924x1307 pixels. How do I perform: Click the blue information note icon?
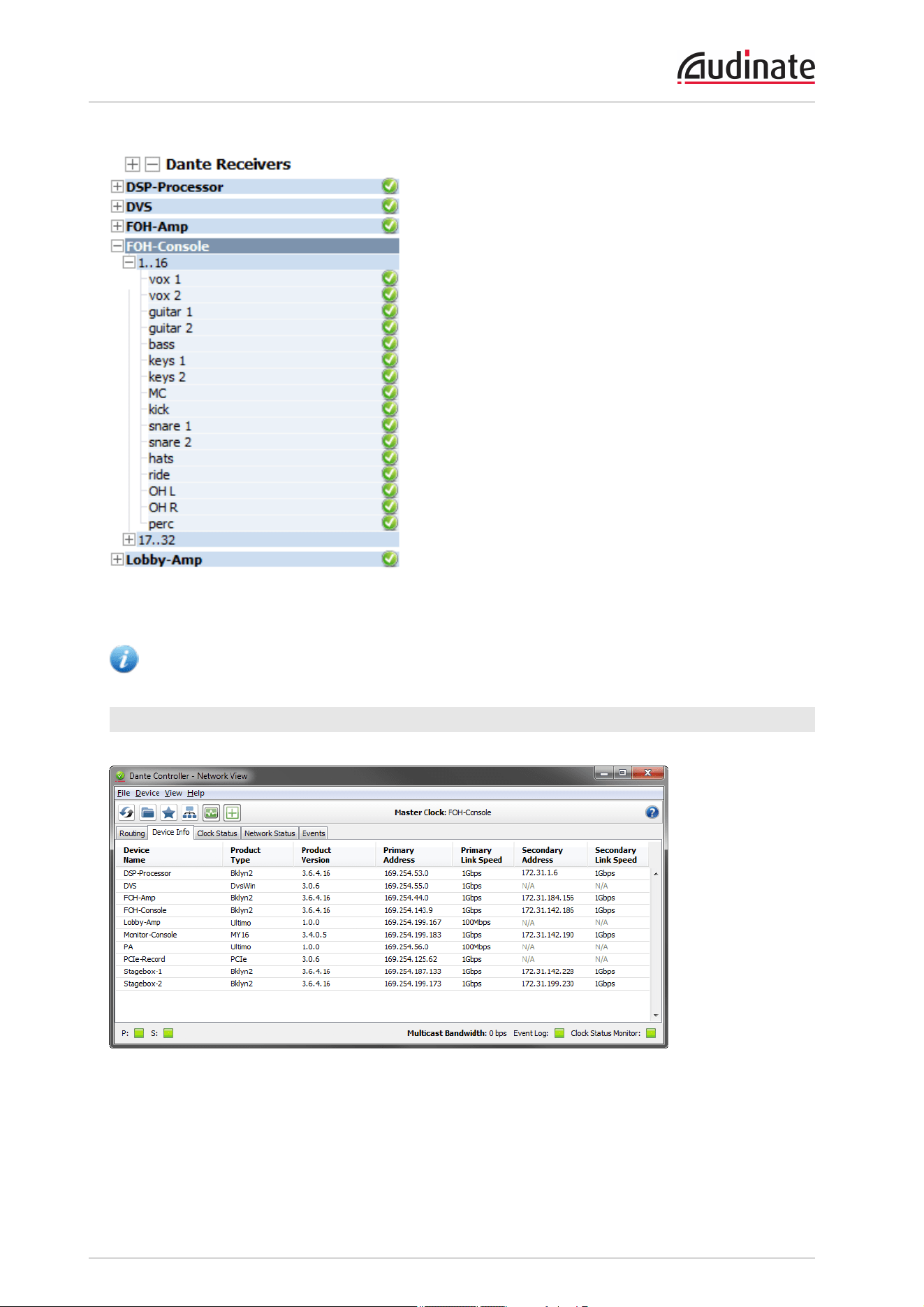click(x=124, y=659)
